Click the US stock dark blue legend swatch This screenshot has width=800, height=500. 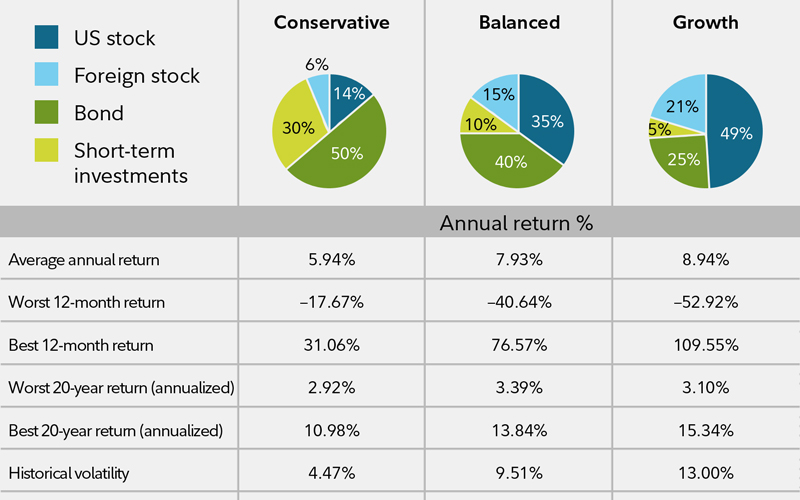point(45,38)
